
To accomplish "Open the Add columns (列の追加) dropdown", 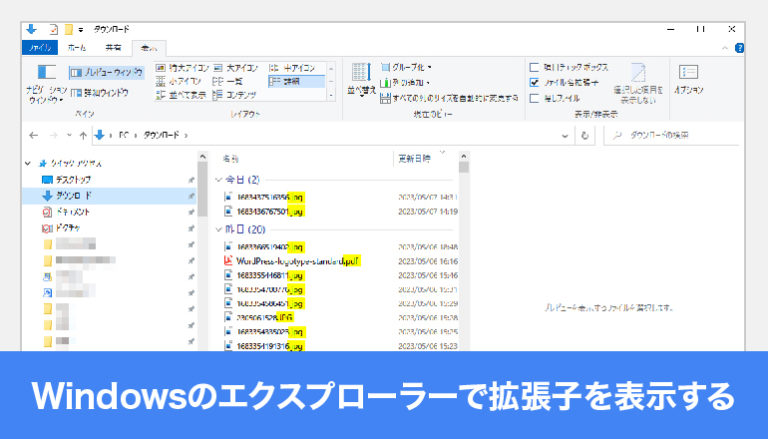I will [x=405, y=82].
